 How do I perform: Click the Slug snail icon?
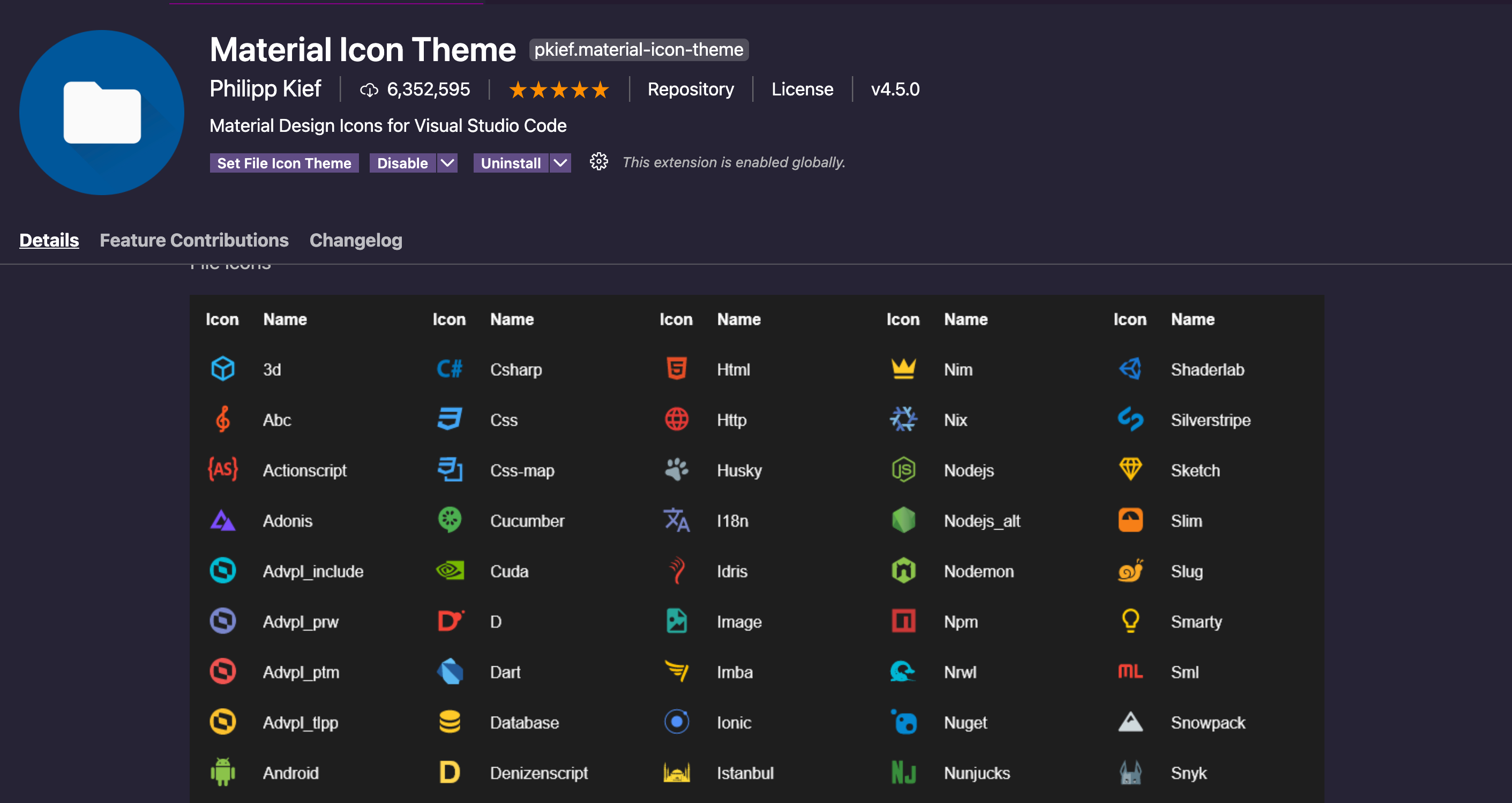click(1131, 570)
